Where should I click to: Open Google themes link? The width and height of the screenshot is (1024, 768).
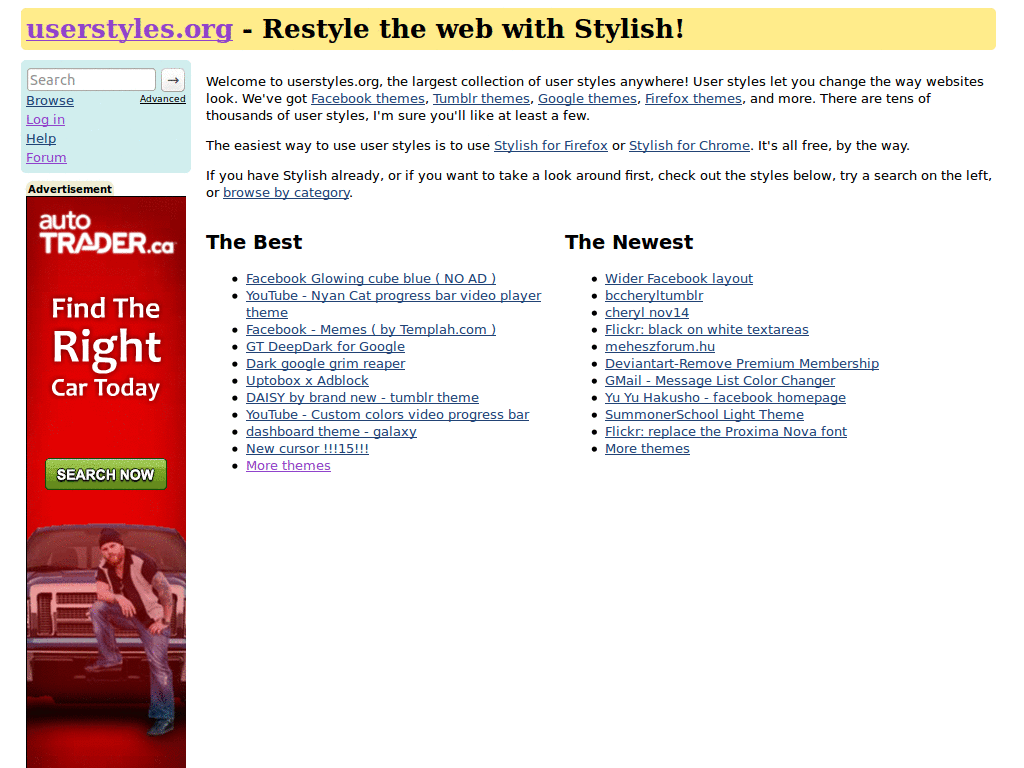coord(587,99)
